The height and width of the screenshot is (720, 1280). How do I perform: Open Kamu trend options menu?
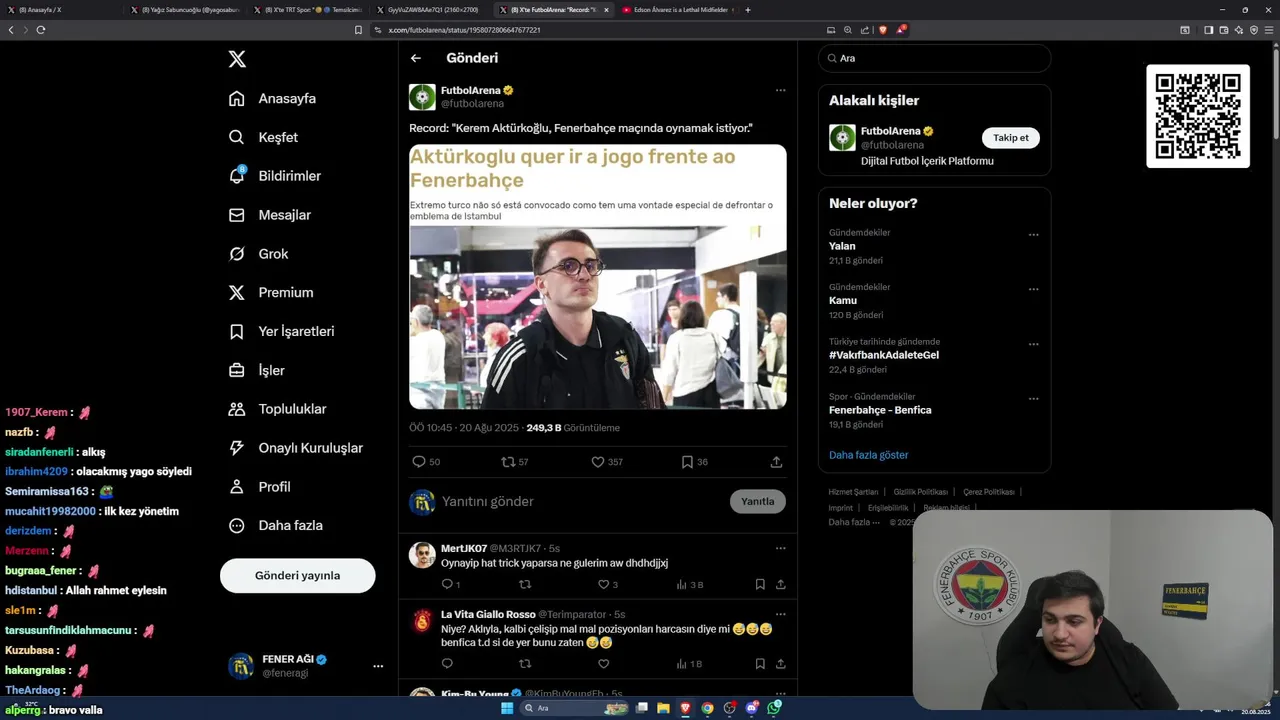(x=1033, y=289)
